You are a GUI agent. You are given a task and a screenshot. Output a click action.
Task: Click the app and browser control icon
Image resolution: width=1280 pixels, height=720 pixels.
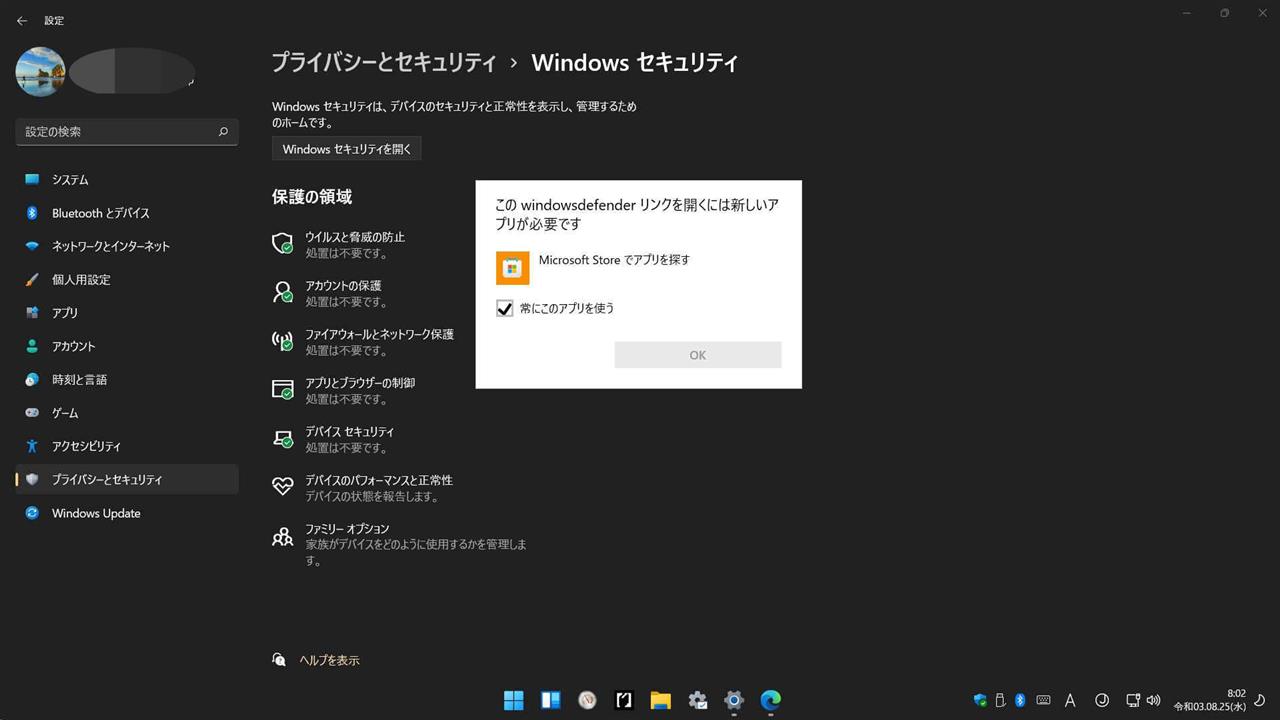coord(283,390)
